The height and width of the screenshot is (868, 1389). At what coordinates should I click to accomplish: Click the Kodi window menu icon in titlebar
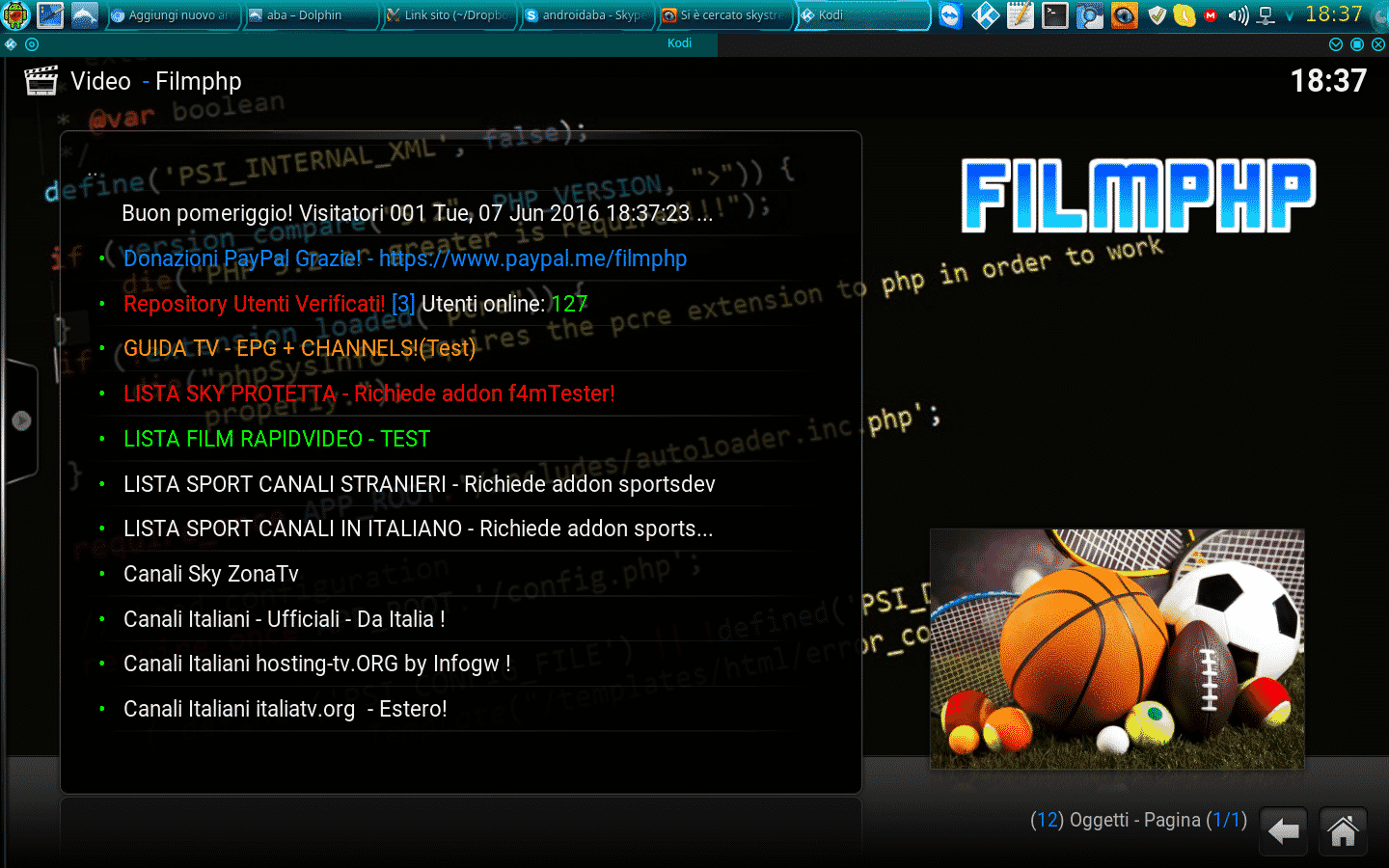[x=11, y=44]
